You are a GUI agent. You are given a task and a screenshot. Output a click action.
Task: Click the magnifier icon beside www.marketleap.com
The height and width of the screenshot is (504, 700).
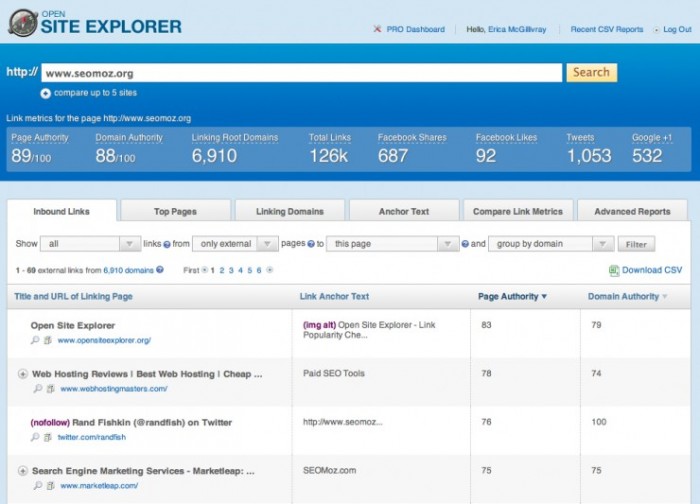[38, 485]
